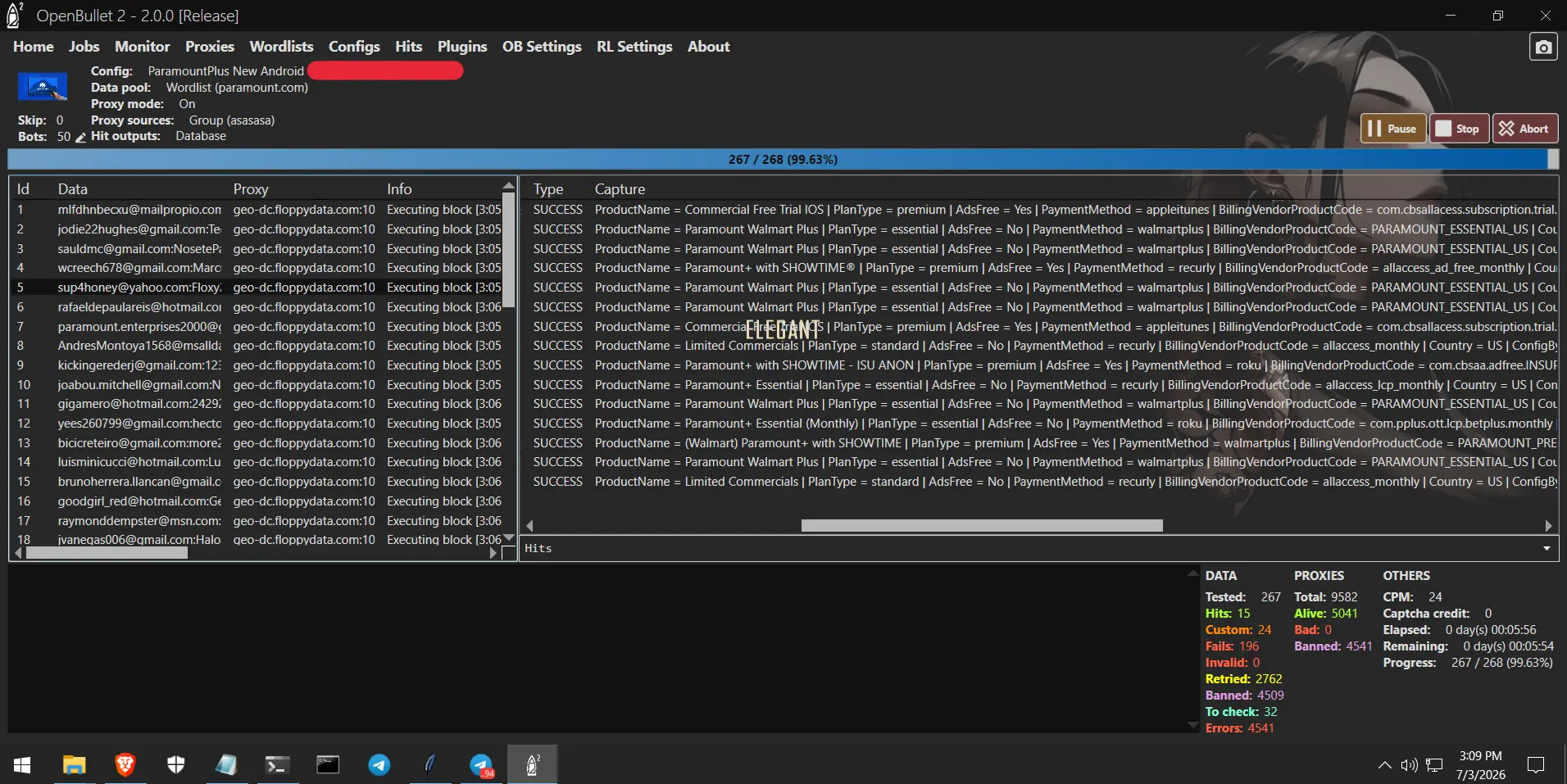
Task: Select bot row mlfdhnbecxu@mailpropio.con
Action: click(256, 210)
